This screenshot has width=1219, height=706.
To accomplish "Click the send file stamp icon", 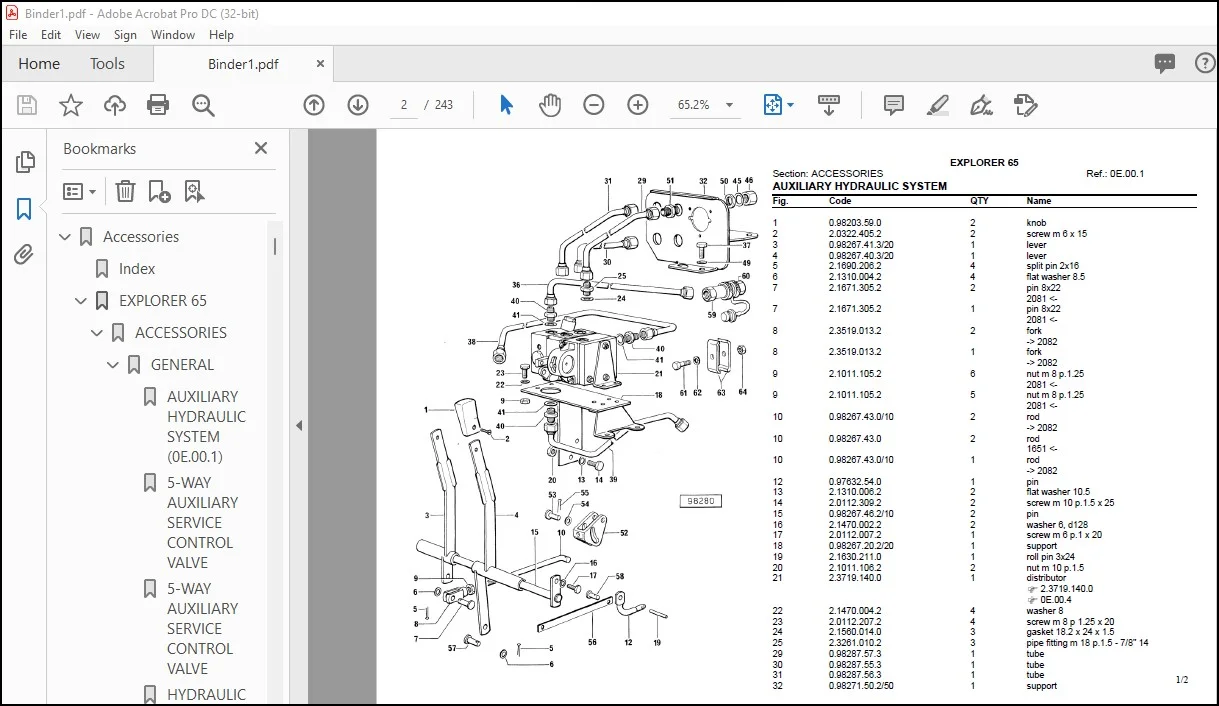I will pos(1025,105).
